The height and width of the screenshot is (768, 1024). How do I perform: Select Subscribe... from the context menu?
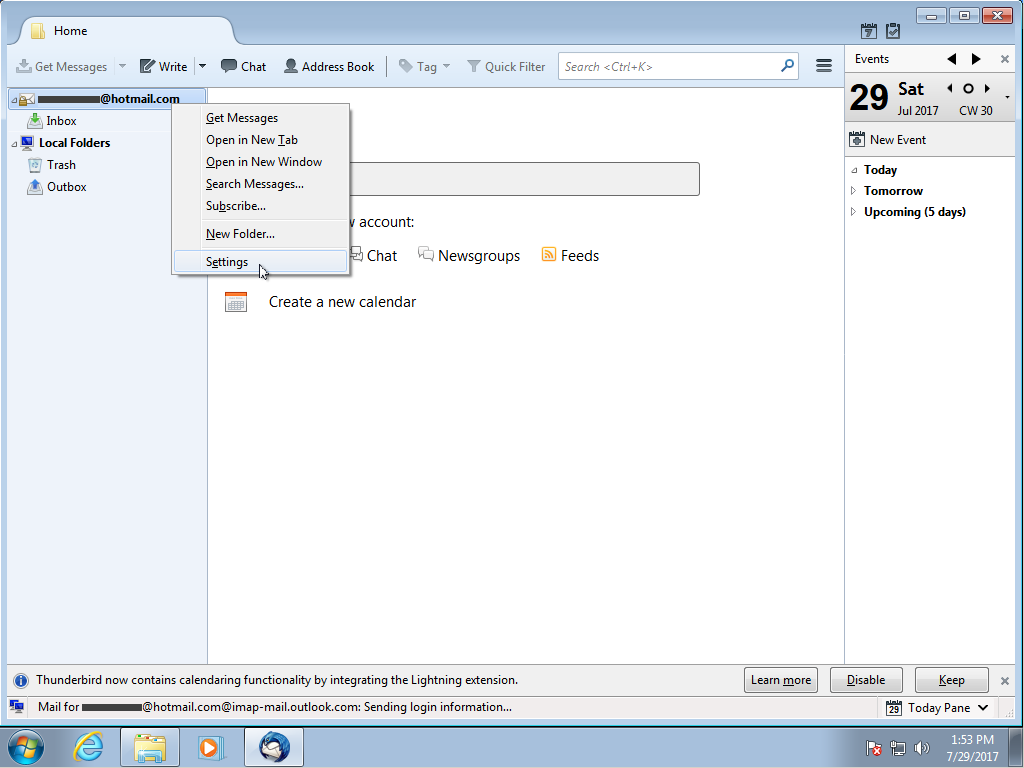[236, 206]
